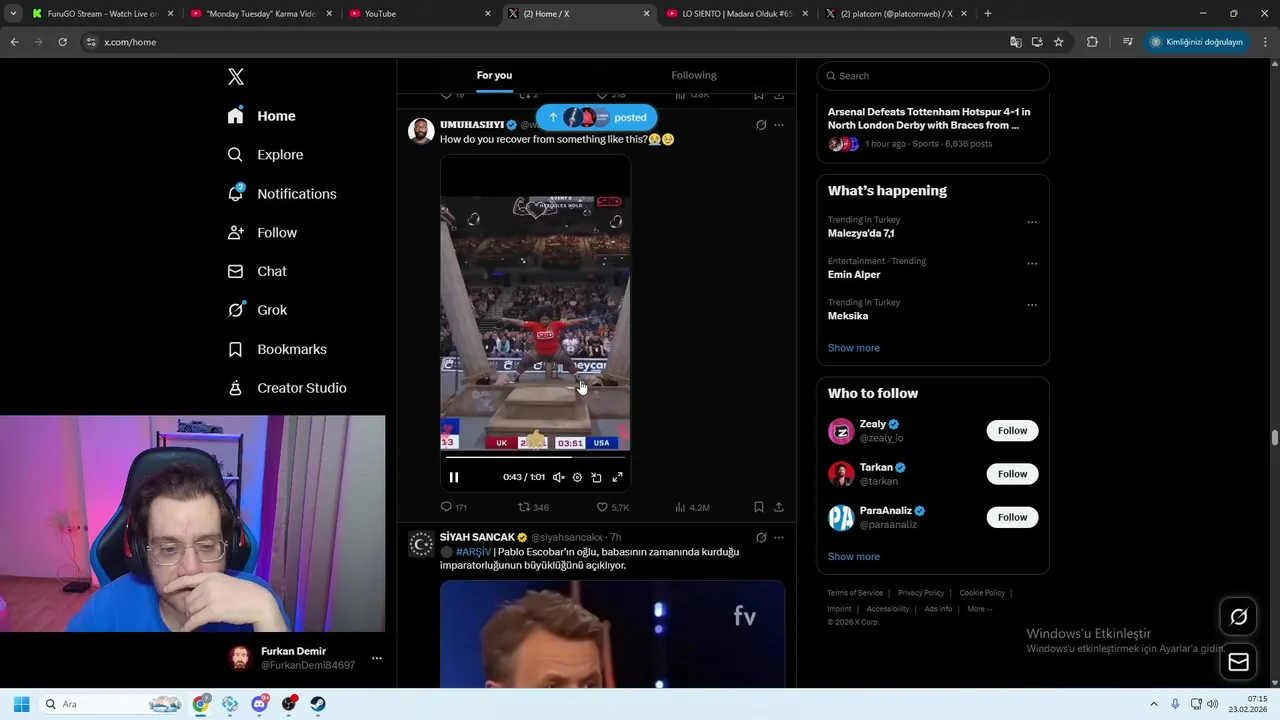Bookmark the UMUHASHYI post
The width and height of the screenshot is (1280, 720).
759,507
